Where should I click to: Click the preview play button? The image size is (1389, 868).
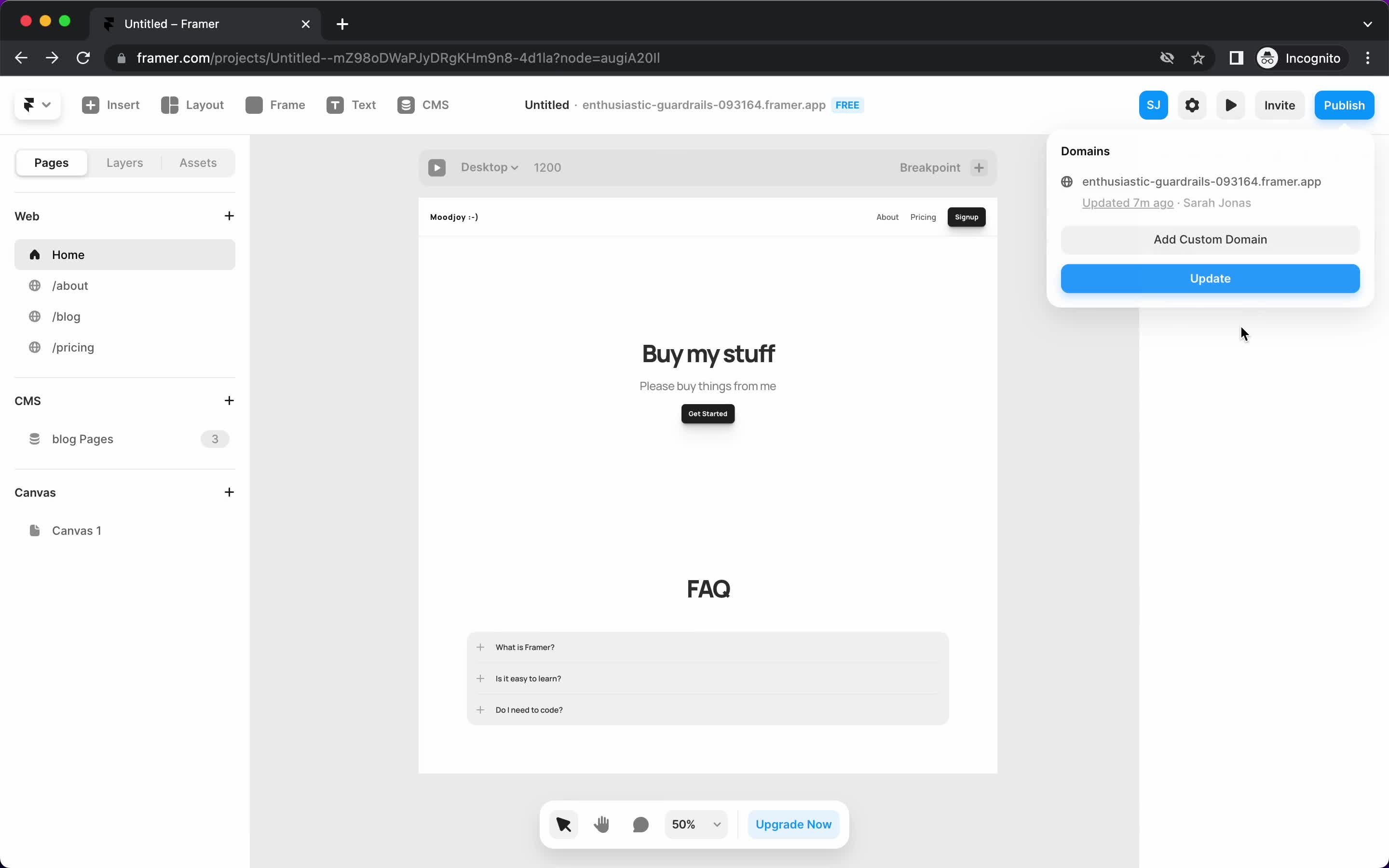click(x=1232, y=104)
